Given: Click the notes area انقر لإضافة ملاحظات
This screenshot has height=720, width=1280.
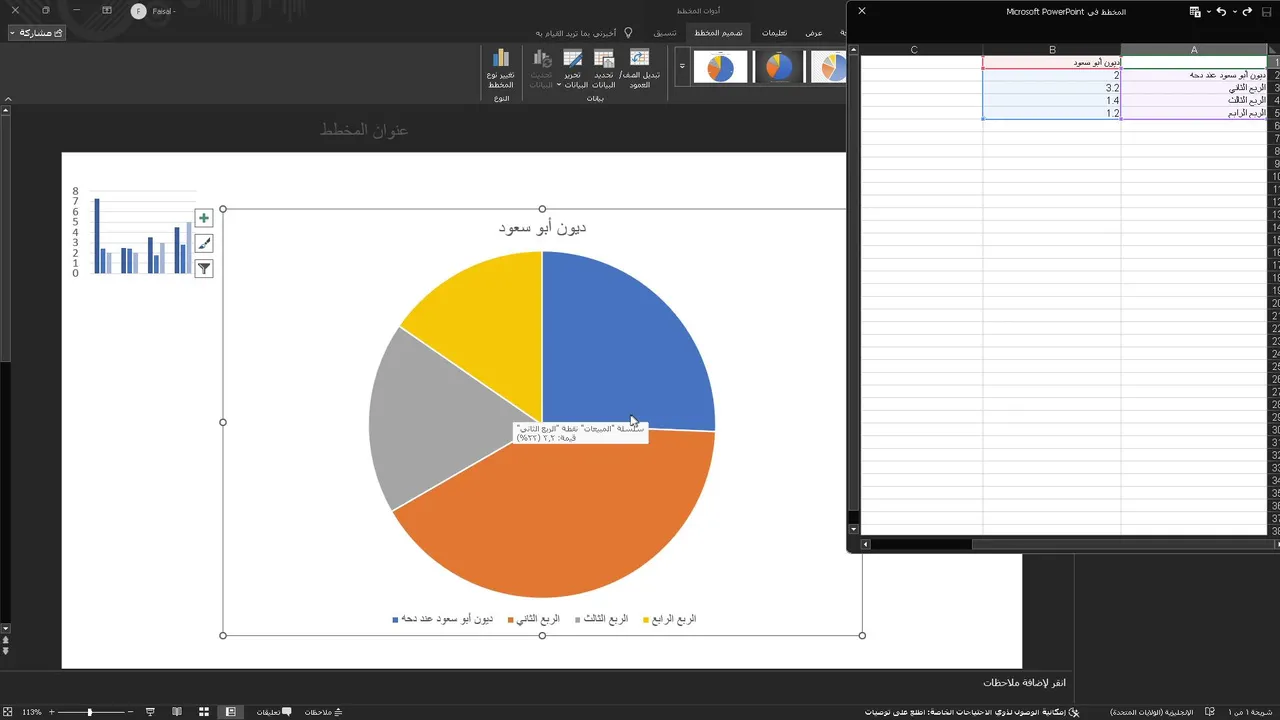Looking at the screenshot, I should pos(1024,682).
